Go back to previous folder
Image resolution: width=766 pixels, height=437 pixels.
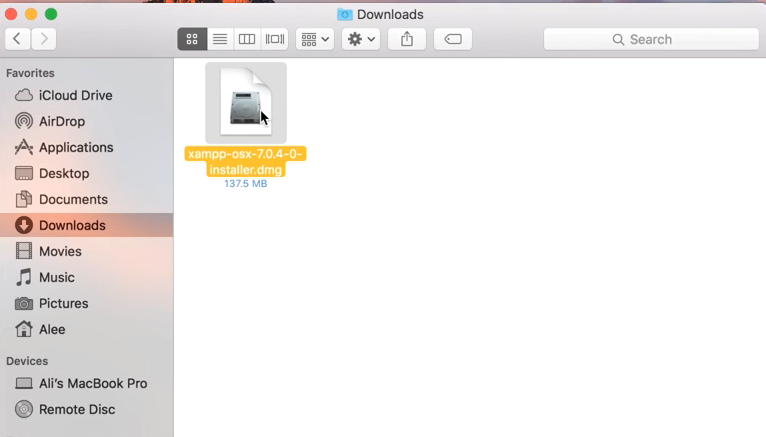[x=18, y=39]
